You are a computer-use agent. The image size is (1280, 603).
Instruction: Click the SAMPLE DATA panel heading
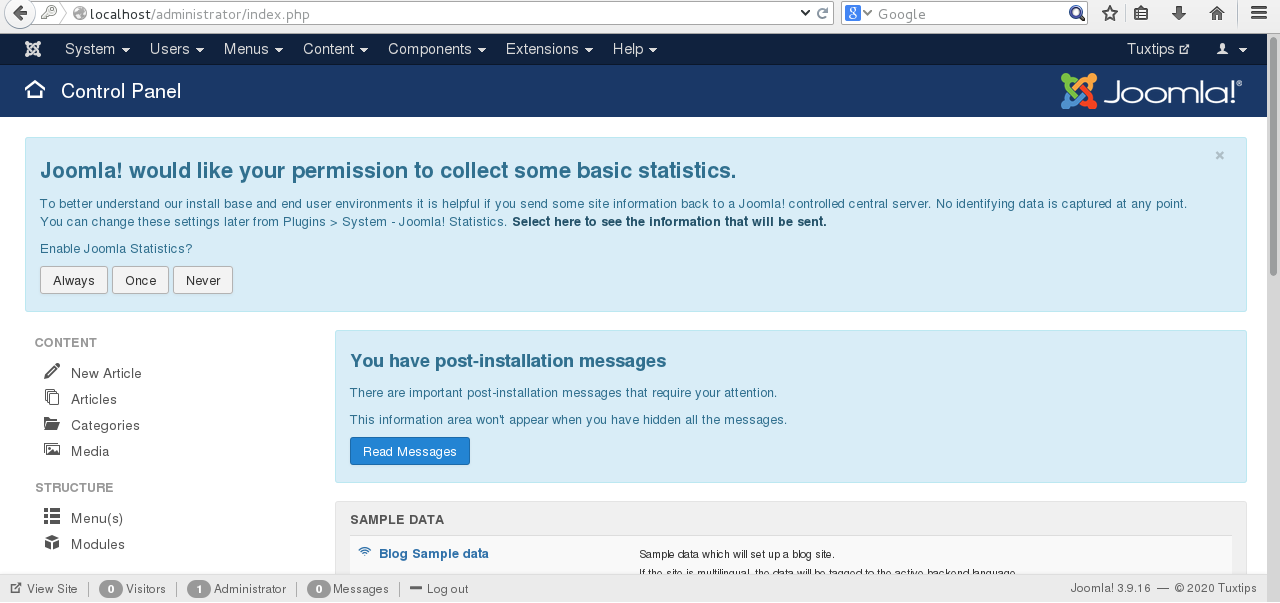(x=397, y=520)
